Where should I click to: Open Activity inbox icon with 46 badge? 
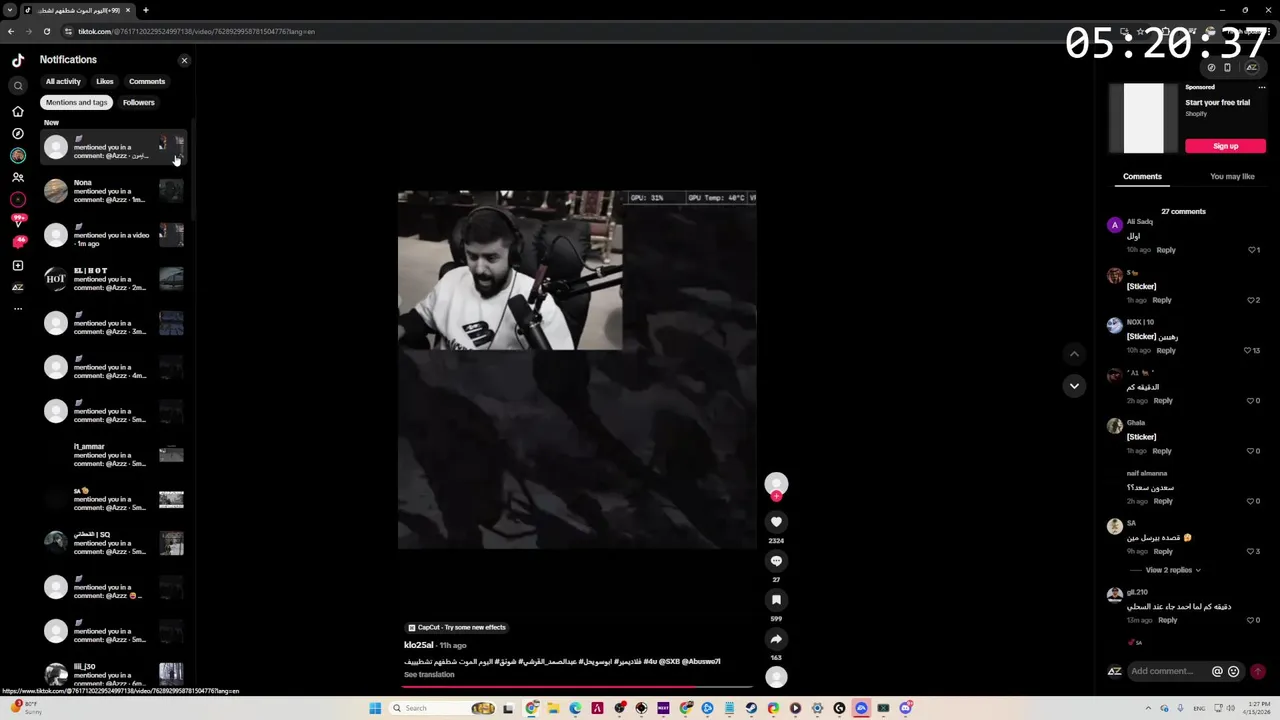point(18,243)
